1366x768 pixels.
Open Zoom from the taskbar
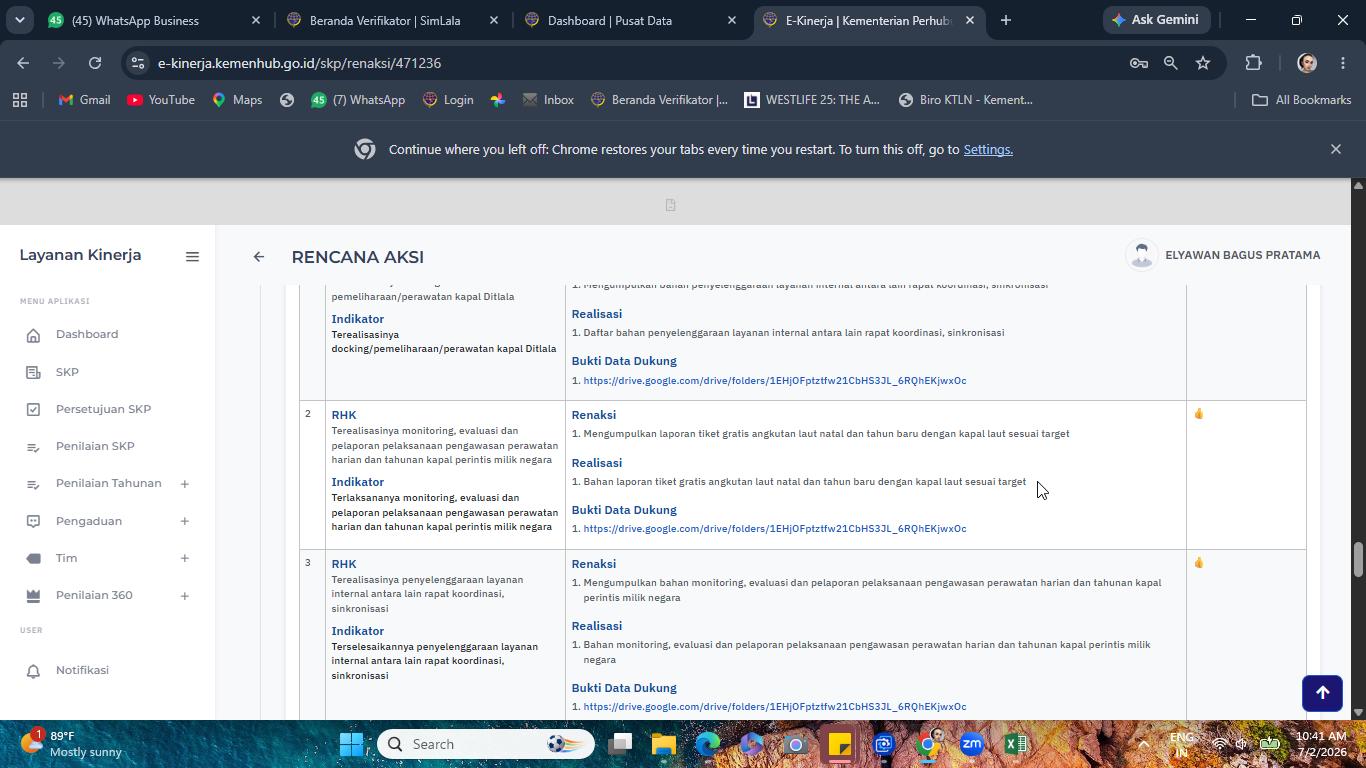point(971,744)
